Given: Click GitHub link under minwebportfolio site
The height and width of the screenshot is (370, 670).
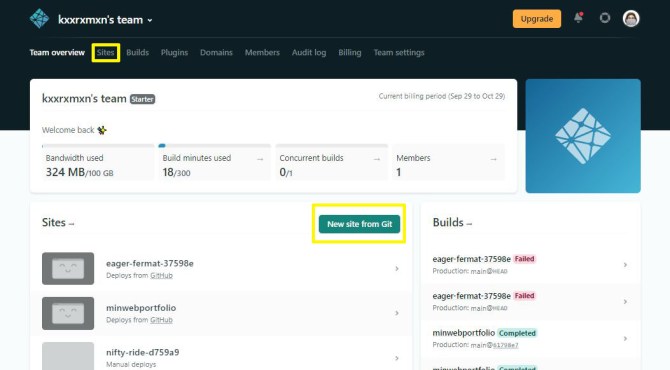Looking at the screenshot, I should pyautogui.click(x=161, y=320).
